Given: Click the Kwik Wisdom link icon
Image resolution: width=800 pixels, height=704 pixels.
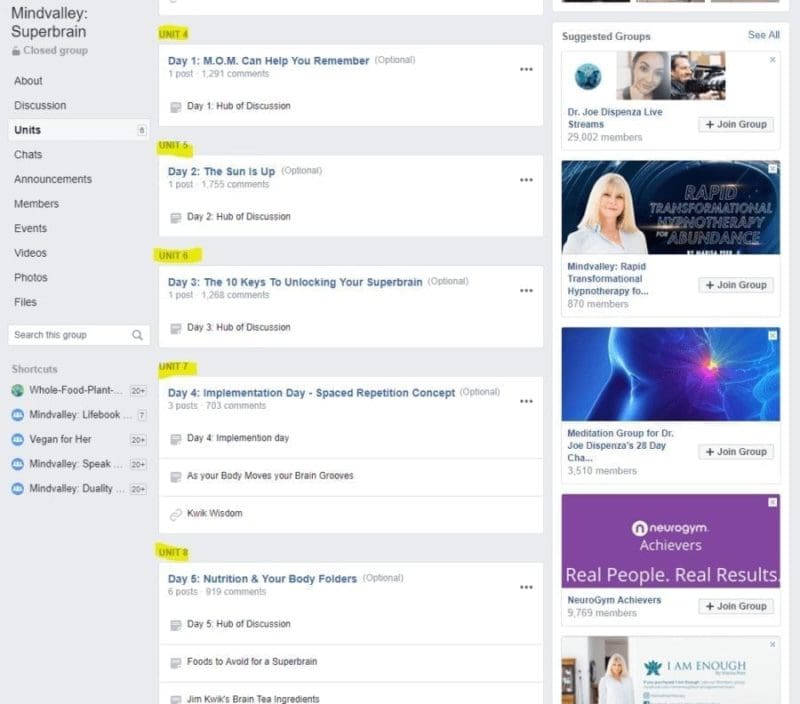Looking at the screenshot, I should tap(176, 514).
